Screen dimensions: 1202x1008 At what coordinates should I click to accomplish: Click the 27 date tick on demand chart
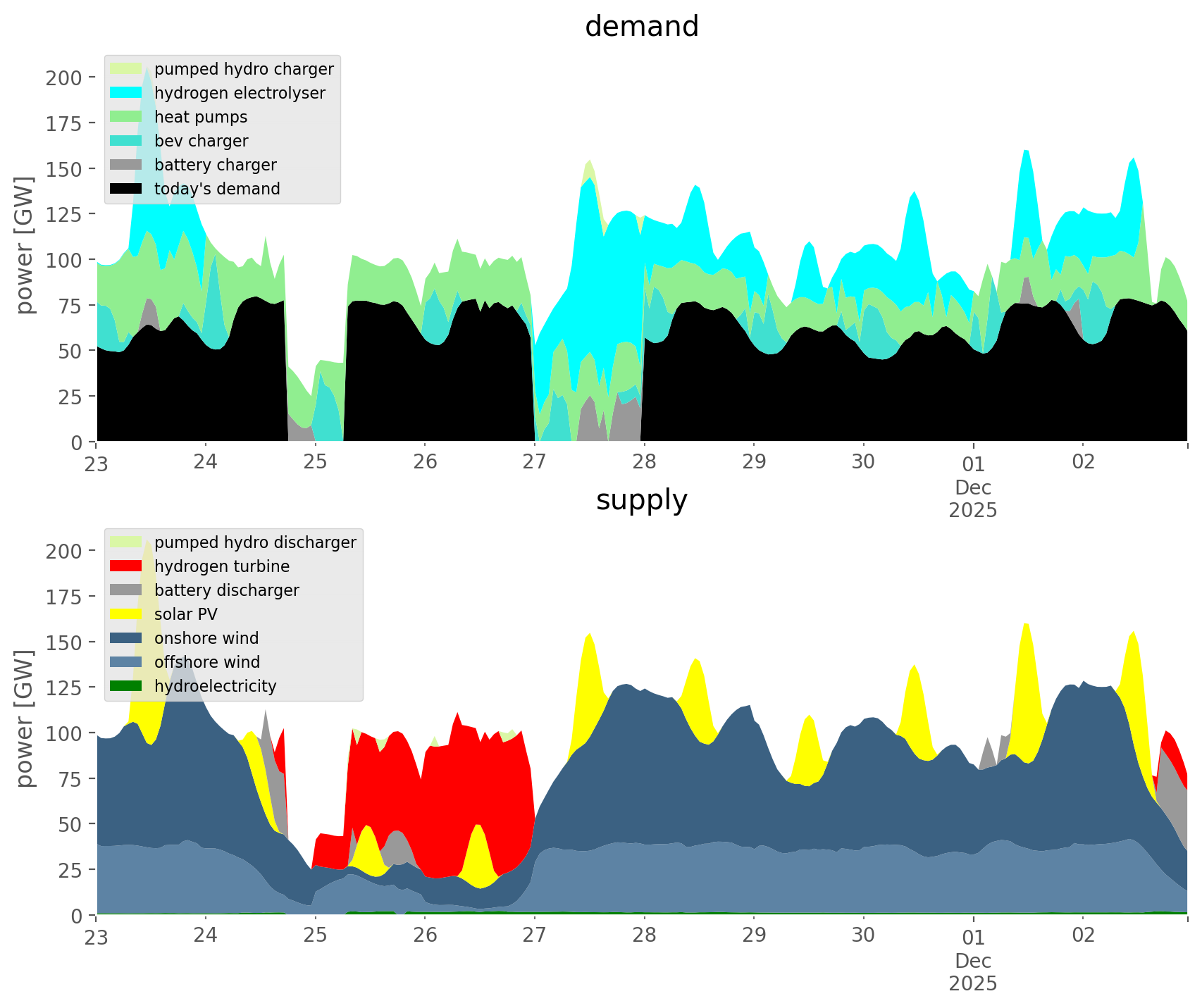(x=535, y=462)
